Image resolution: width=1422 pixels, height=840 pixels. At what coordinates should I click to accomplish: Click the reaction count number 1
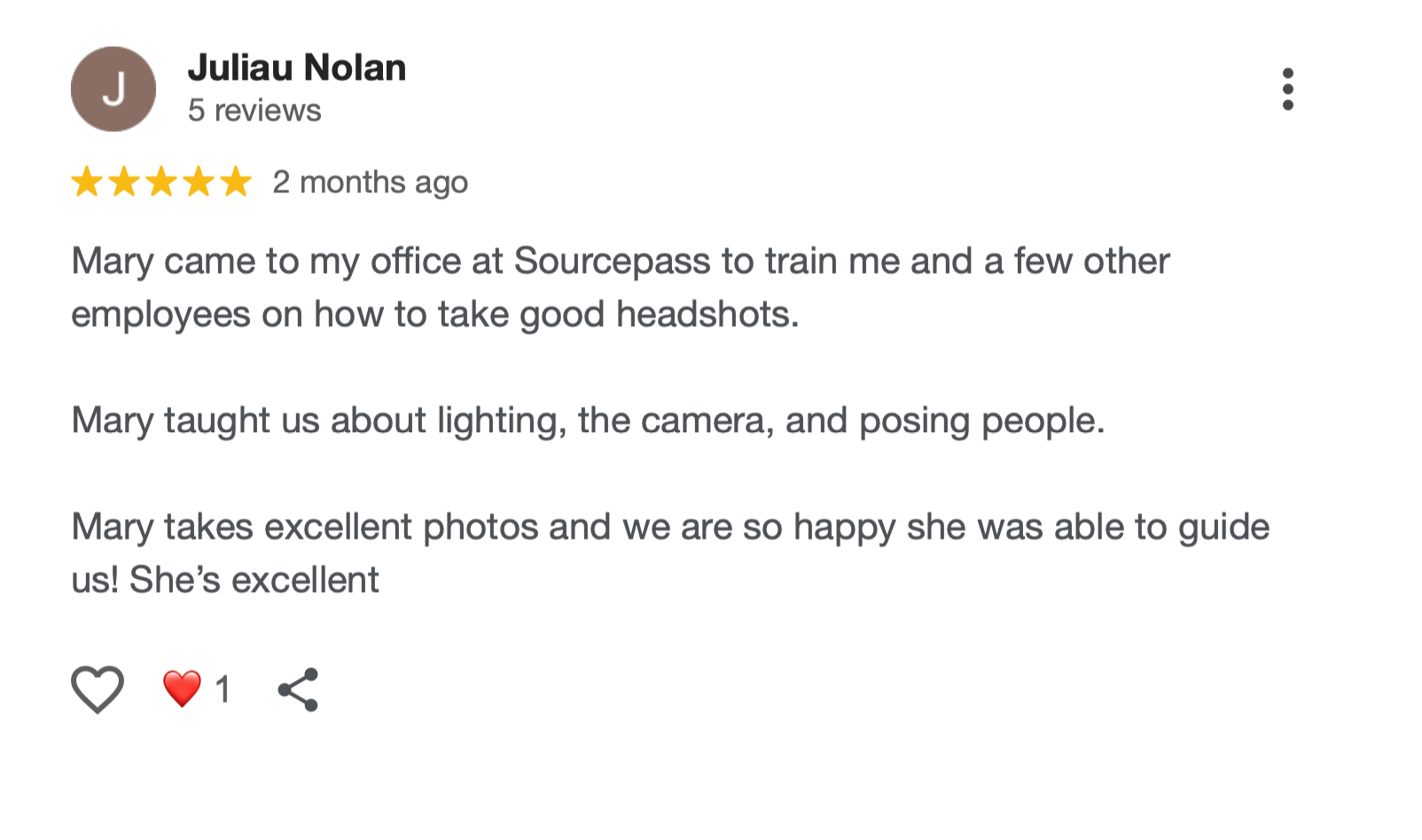point(223,689)
